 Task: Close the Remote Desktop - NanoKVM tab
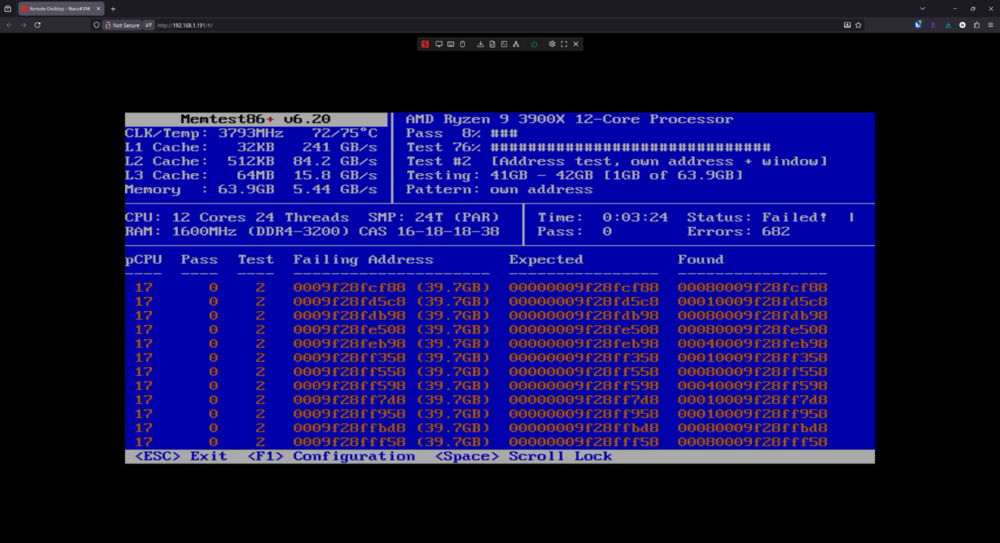pos(98,8)
